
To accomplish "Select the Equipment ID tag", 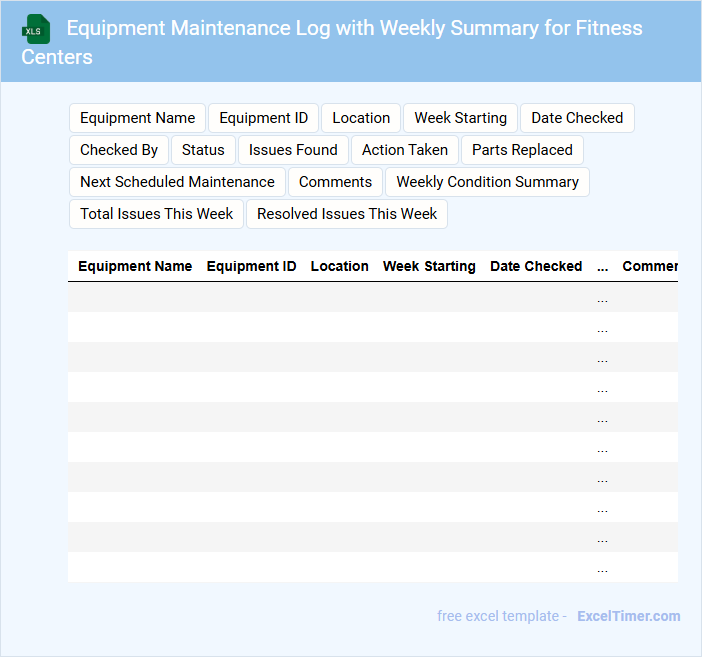I will coord(264,118).
